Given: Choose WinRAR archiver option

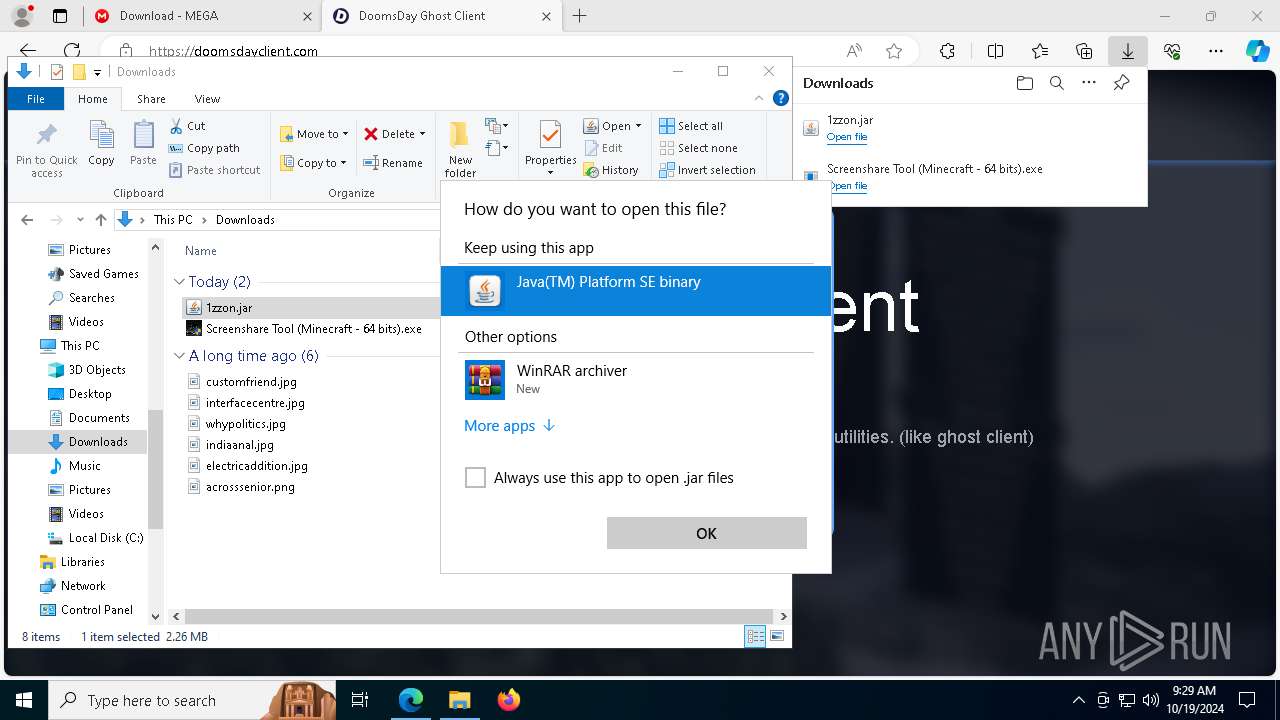Looking at the screenshot, I should (x=636, y=380).
